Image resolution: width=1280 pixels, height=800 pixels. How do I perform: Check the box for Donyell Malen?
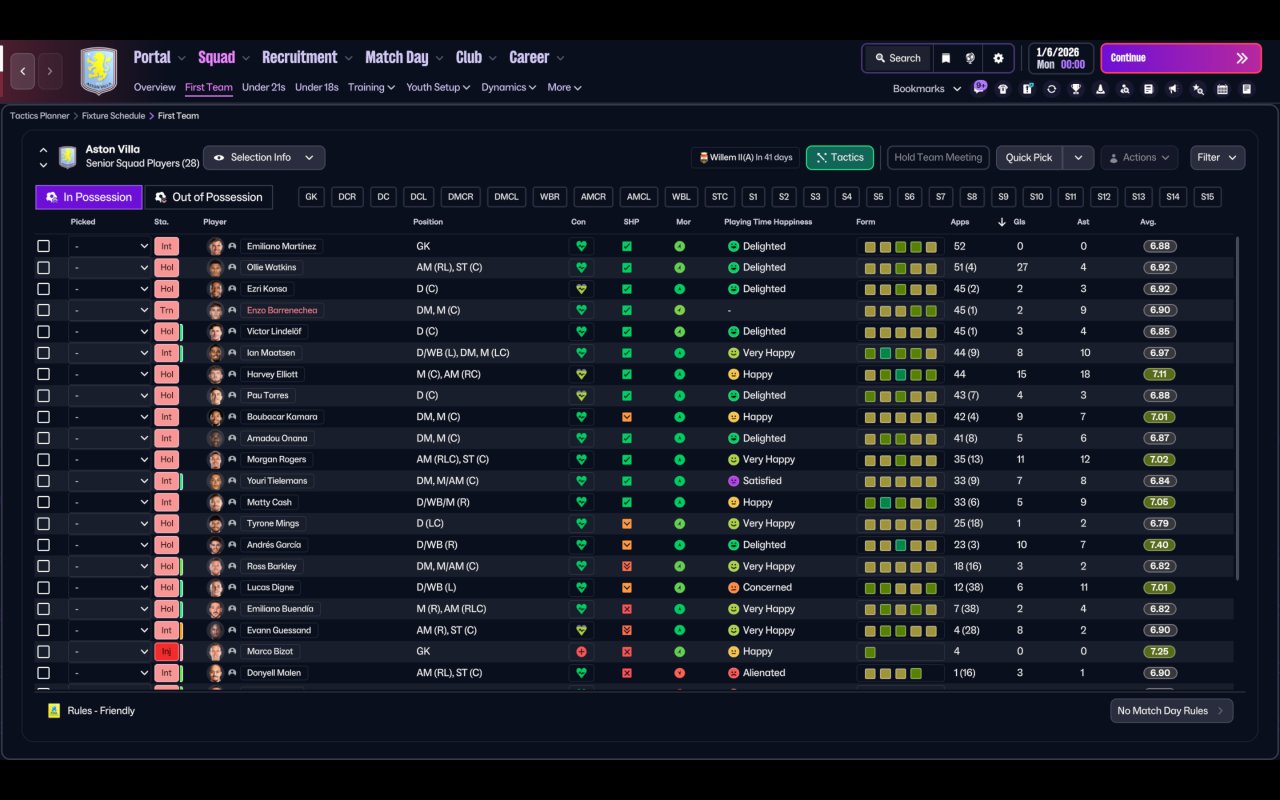pos(43,673)
